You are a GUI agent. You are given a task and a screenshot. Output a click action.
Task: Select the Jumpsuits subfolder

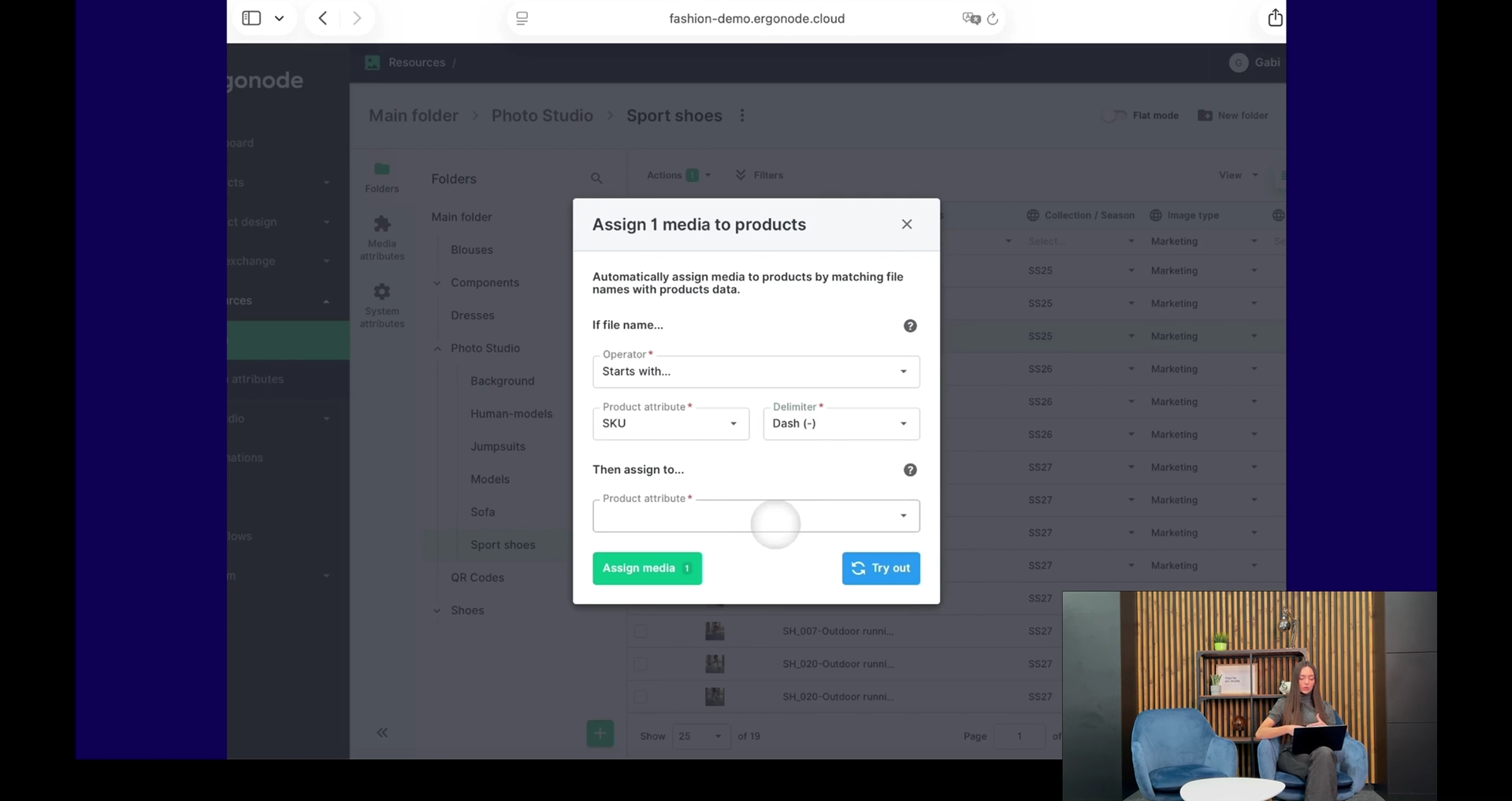click(498, 446)
